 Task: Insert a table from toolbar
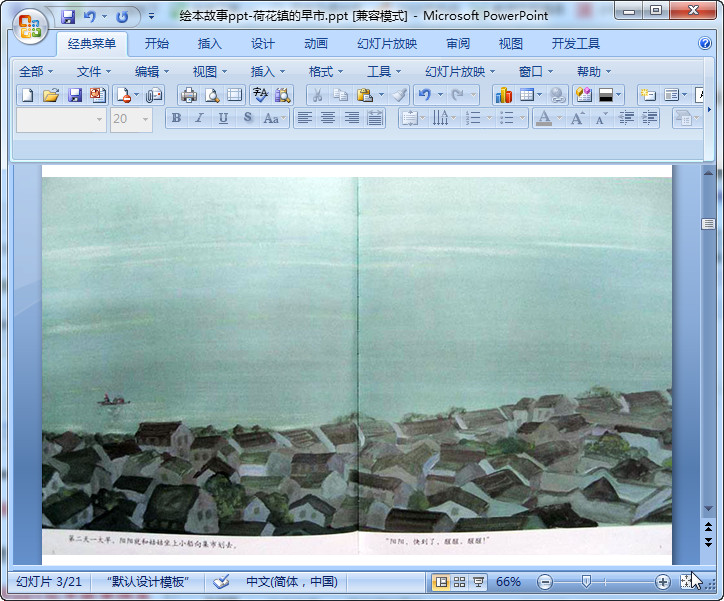526,95
